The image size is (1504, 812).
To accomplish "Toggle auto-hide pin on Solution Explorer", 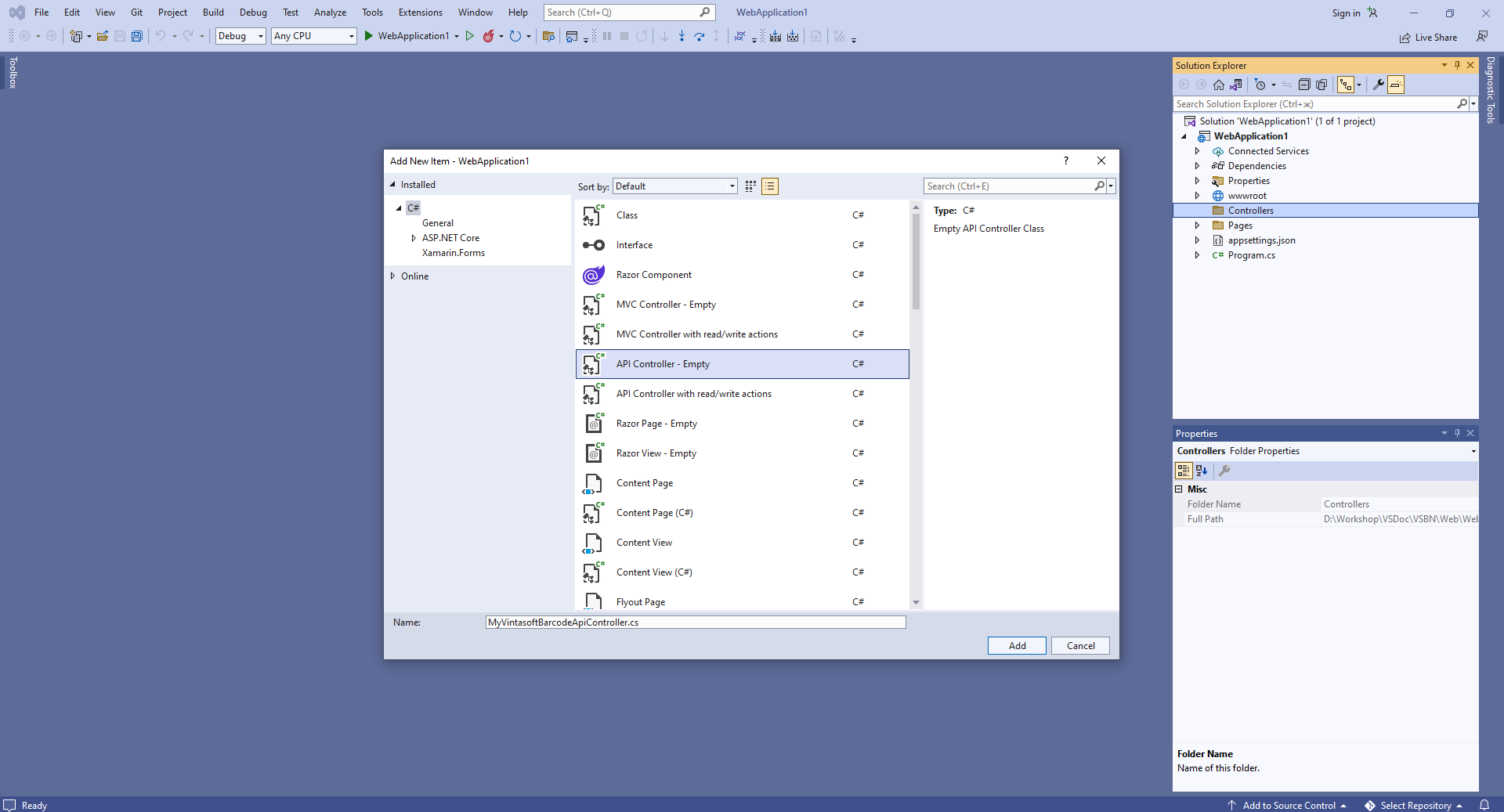I will click(1457, 65).
